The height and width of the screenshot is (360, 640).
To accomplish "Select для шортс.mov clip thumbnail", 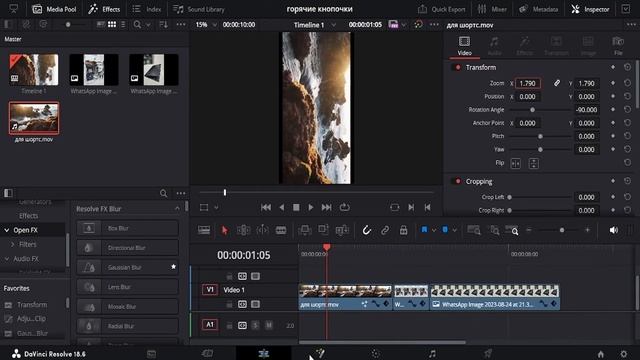I will (x=34, y=118).
